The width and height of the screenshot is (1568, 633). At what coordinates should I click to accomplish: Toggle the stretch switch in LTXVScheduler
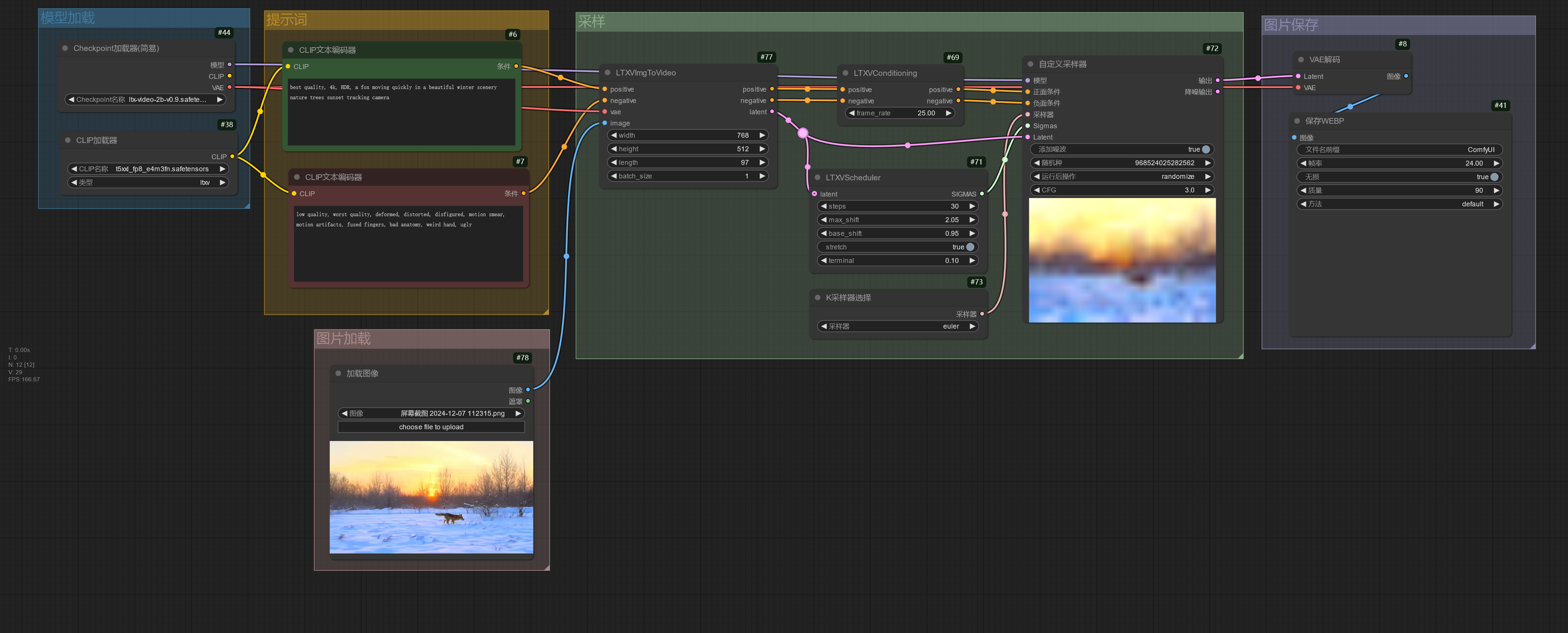(x=970, y=247)
